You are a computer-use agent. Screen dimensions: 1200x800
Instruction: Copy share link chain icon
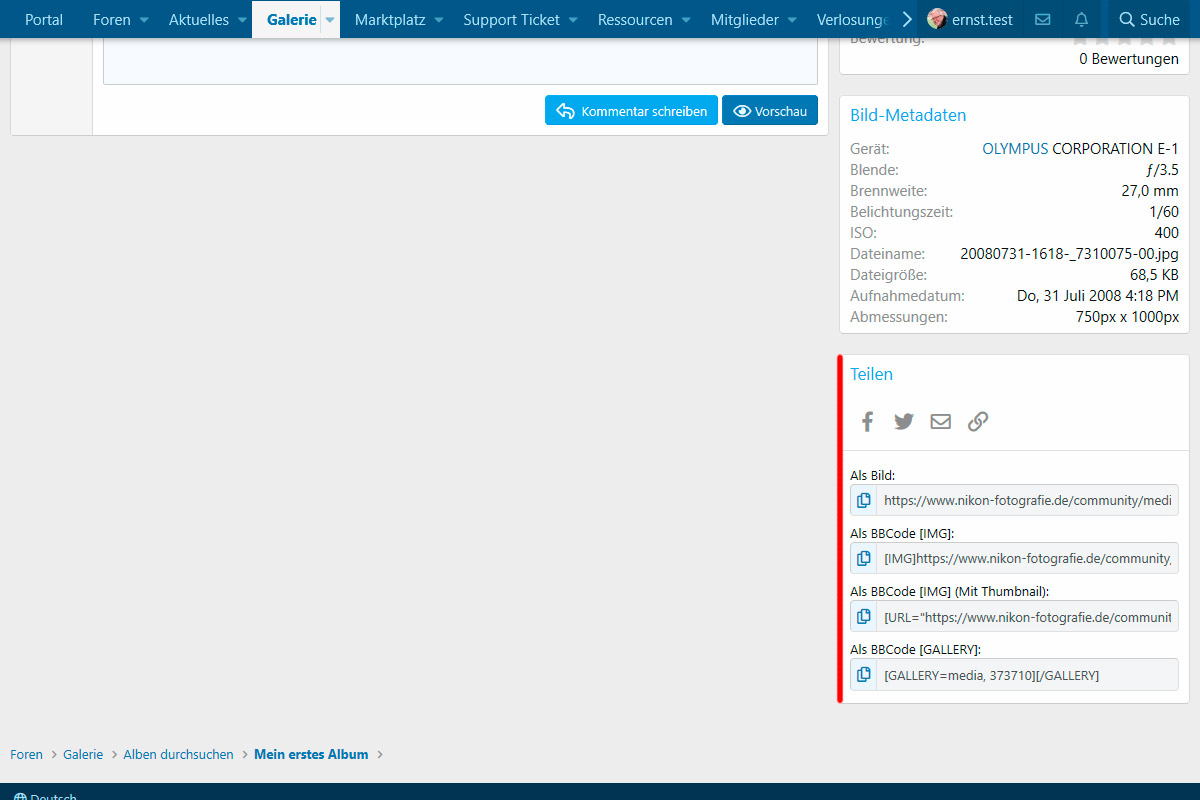[978, 421]
